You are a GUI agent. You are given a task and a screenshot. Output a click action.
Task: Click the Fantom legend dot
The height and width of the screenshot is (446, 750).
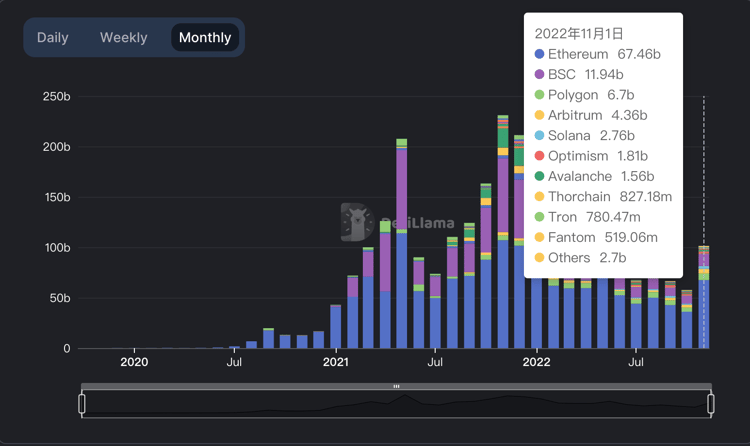coord(539,237)
